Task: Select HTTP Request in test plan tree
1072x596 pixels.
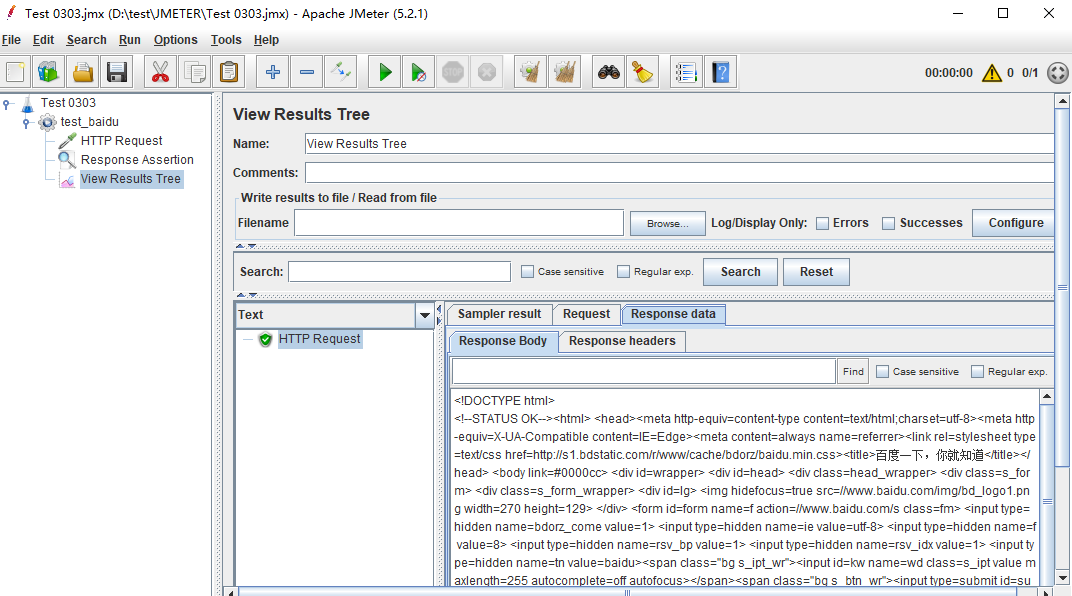Action: (121, 141)
